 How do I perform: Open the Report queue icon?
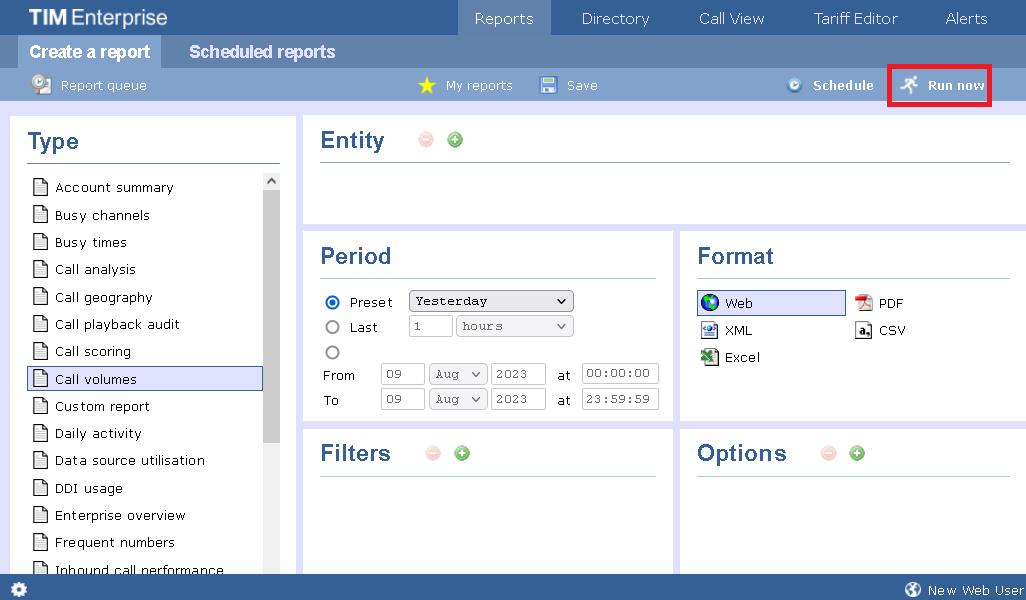41,85
